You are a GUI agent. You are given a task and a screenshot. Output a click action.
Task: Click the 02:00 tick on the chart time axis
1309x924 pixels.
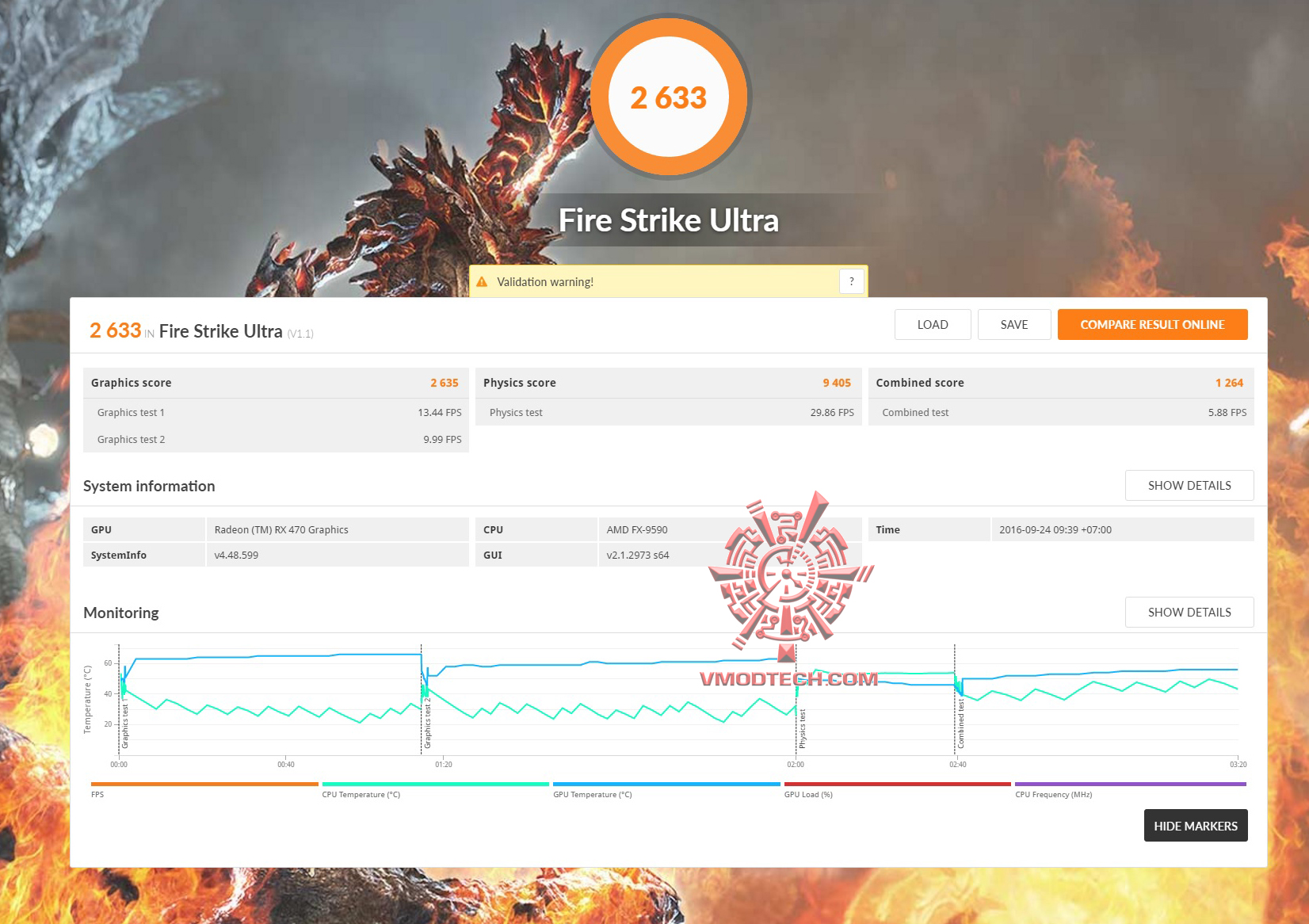tap(796, 765)
